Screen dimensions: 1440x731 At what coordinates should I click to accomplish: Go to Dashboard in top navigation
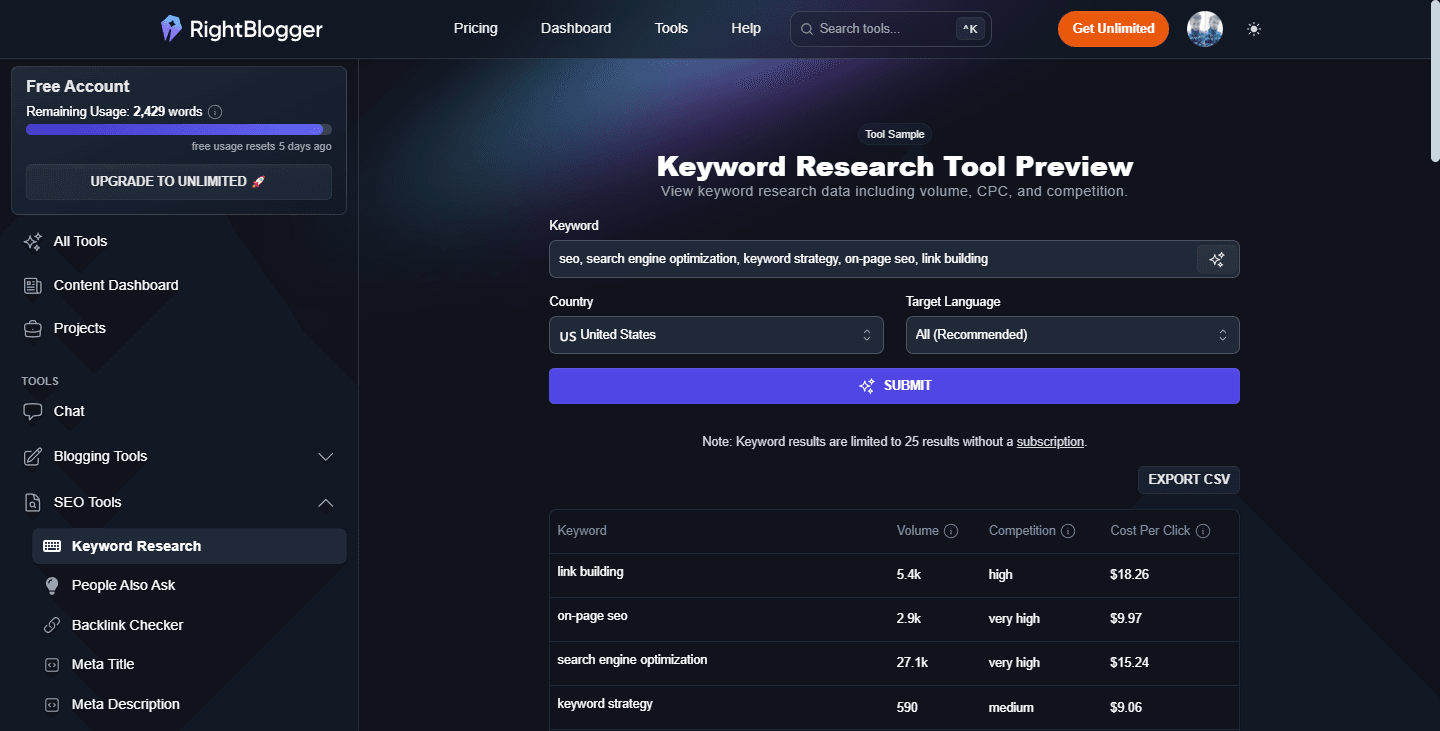point(576,28)
